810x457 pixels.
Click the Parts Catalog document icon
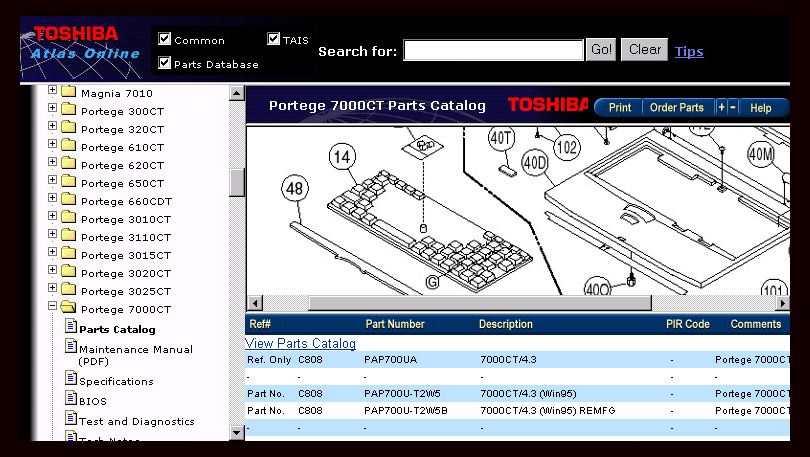coord(71,326)
